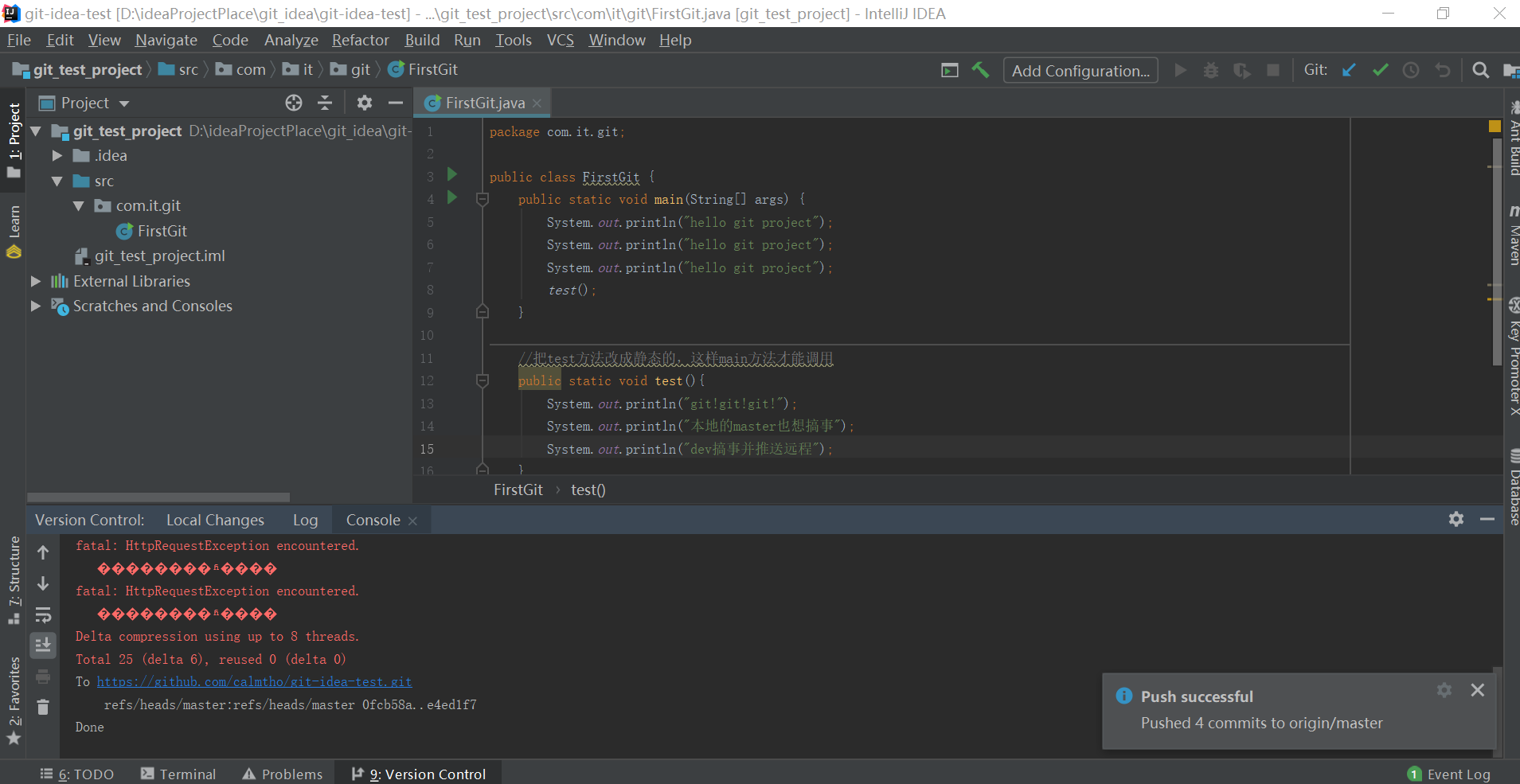Image resolution: width=1520 pixels, height=784 pixels.
Task: Click the console print icon
Action: tap(43, 677)
